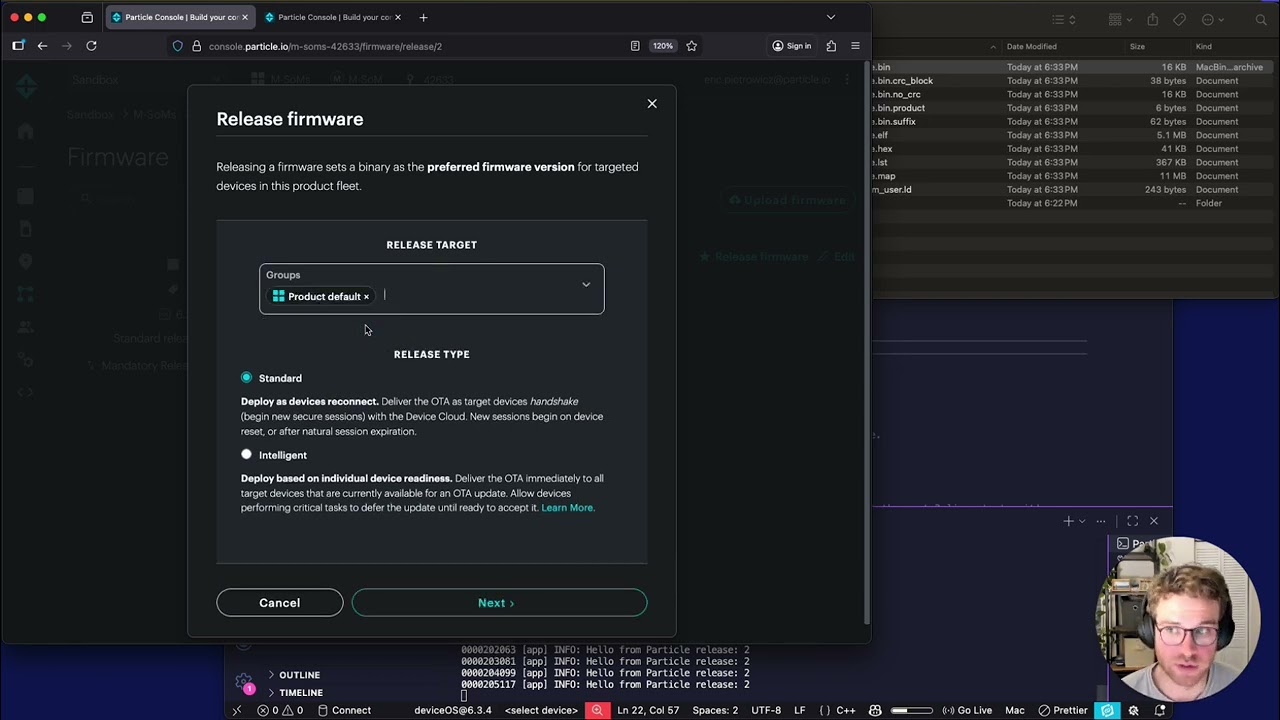Change the UTF-8 encoding

(766, 710)
